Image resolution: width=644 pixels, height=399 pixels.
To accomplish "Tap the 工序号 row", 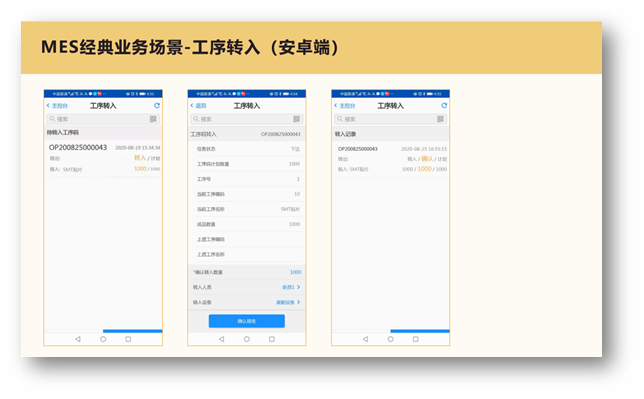I will click(247, 179).
